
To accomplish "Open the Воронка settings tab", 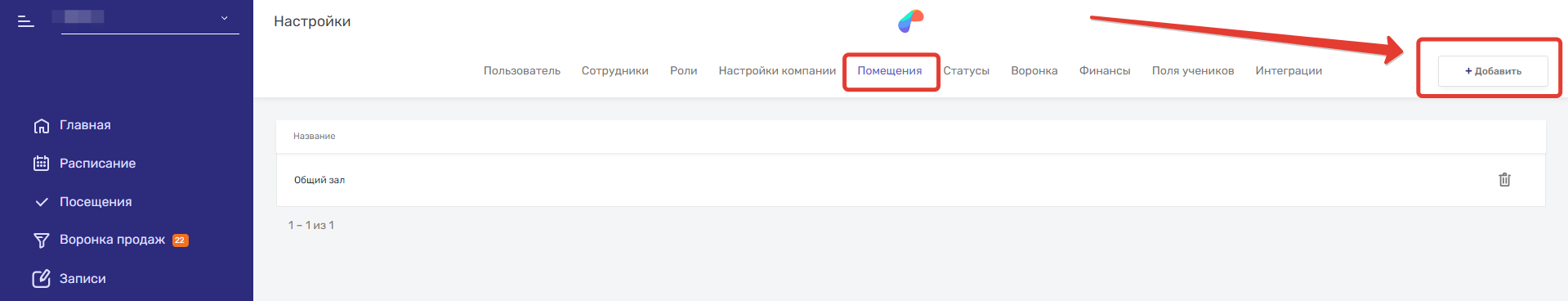I will click(x=1034, y=71).
